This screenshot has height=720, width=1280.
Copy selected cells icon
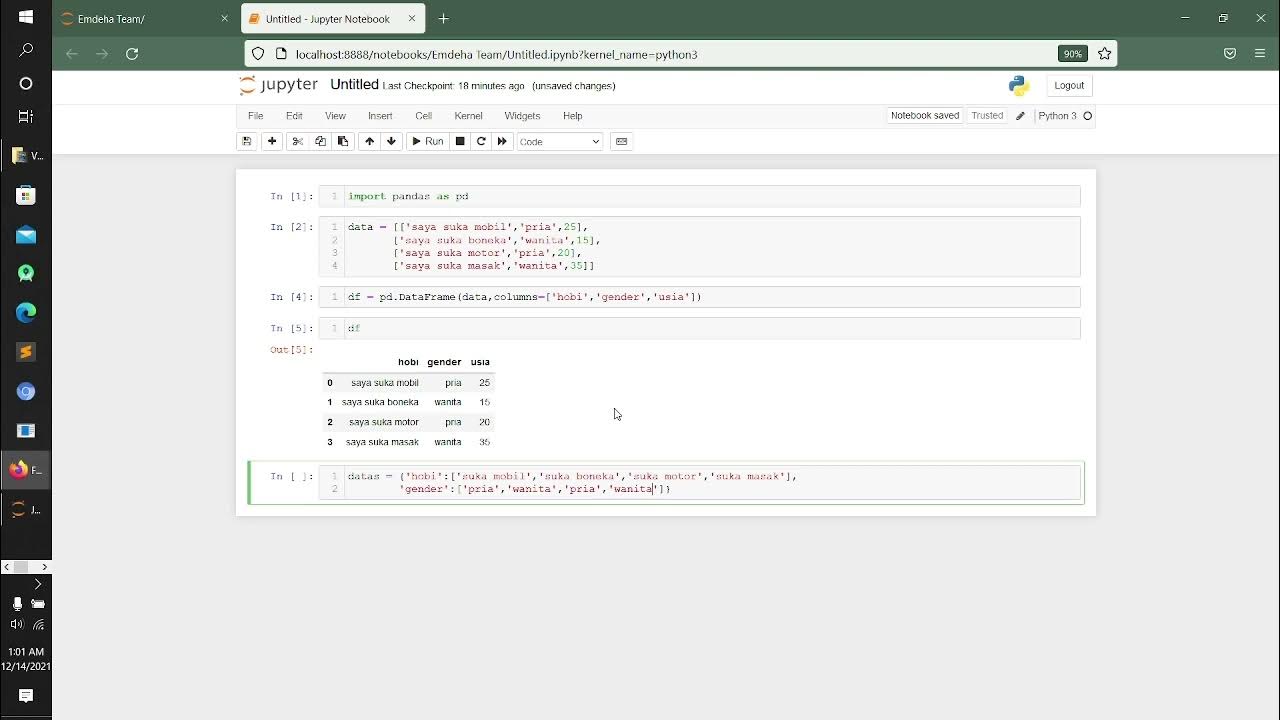pyautogui.click(x=320, y=141)
